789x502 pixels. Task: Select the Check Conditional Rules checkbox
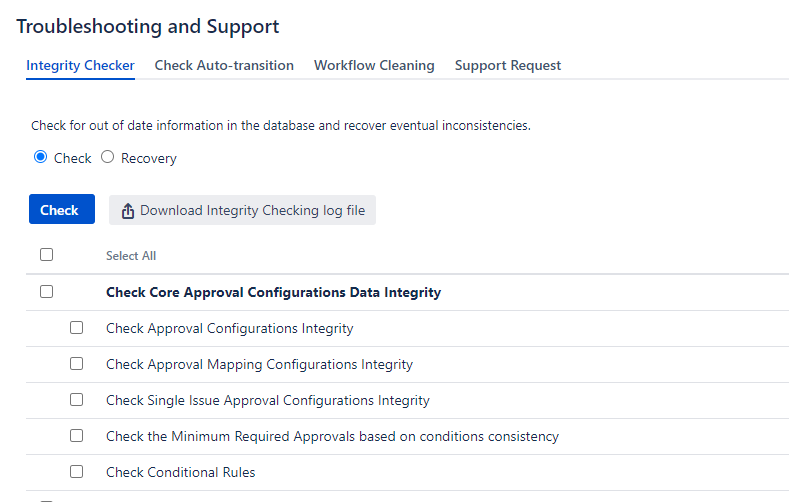[76, 472]
